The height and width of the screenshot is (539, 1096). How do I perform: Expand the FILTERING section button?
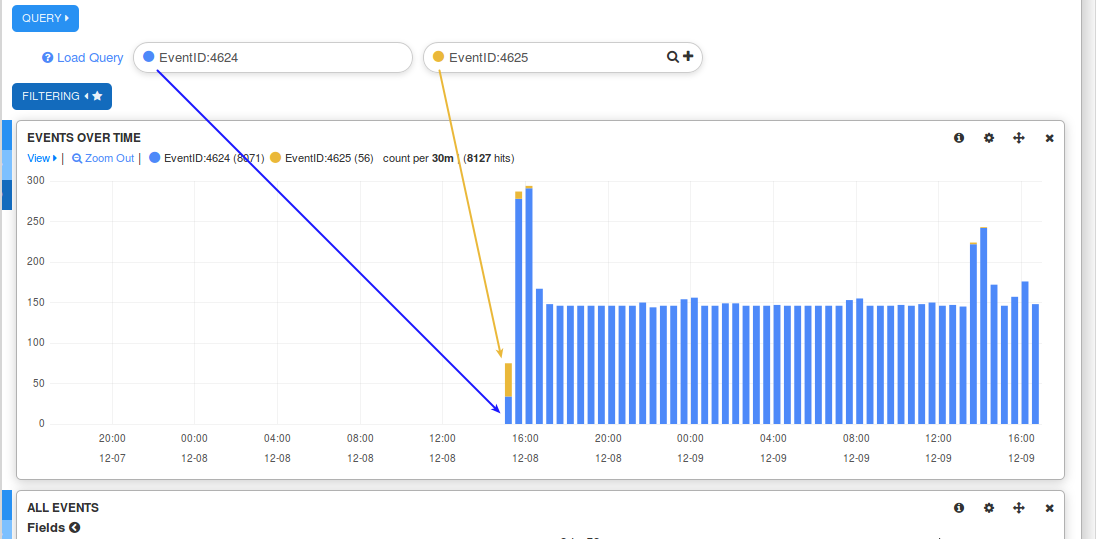point(62,96)
